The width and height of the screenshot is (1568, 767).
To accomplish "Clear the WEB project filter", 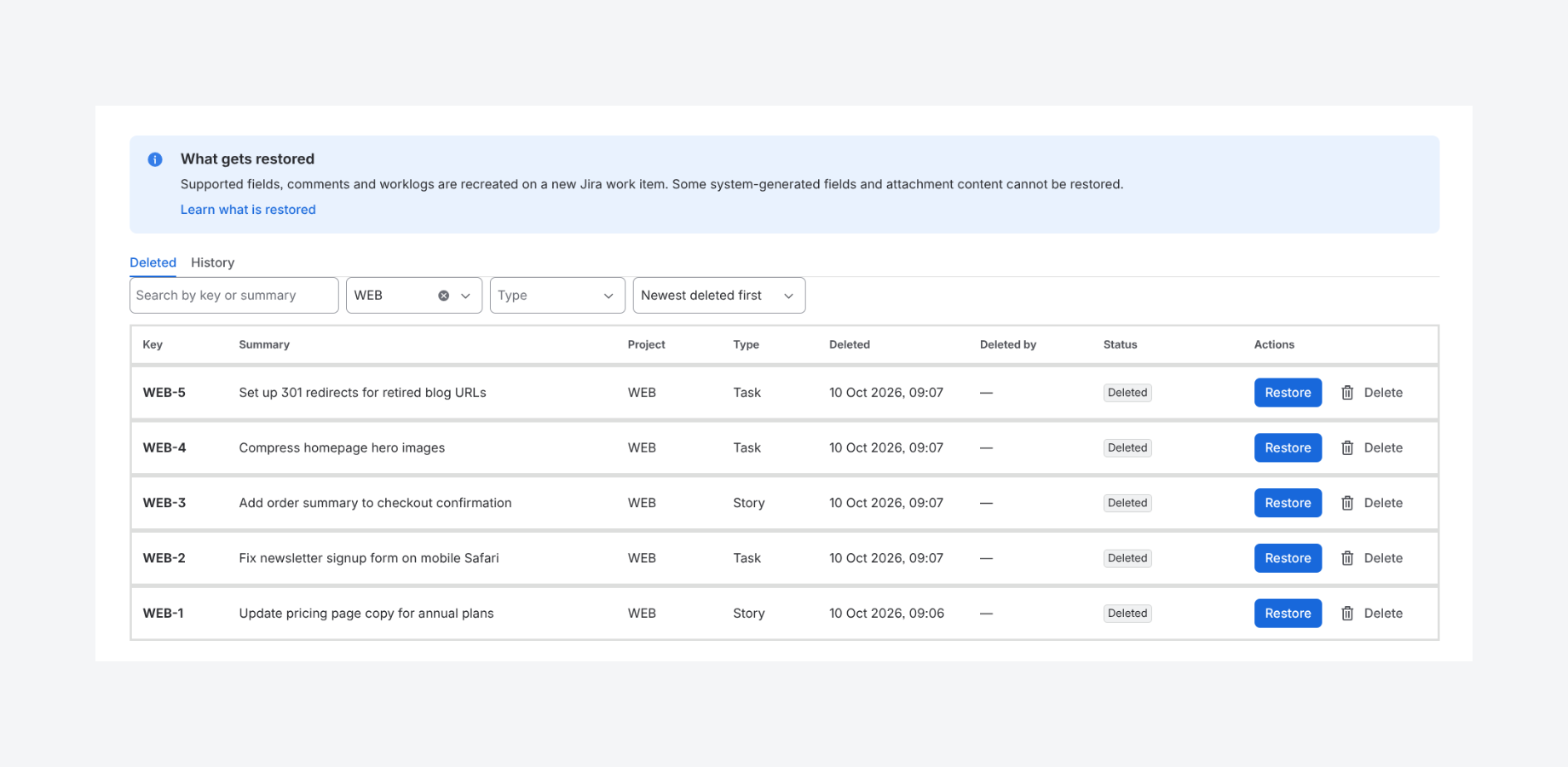I will [444, 296].
